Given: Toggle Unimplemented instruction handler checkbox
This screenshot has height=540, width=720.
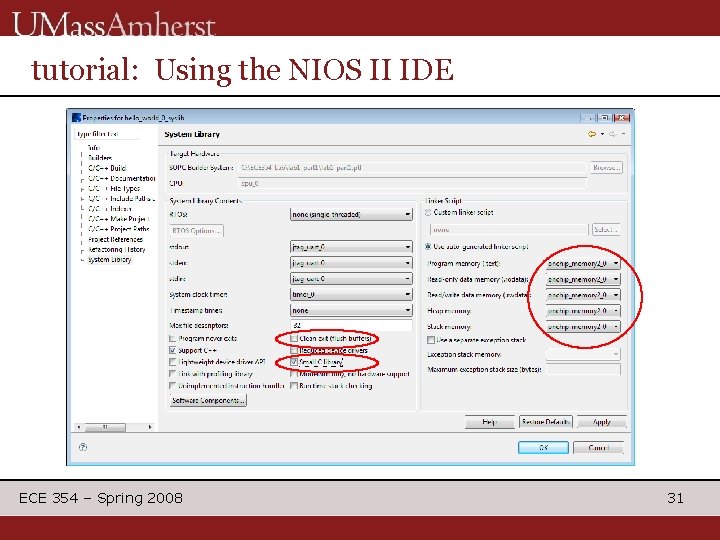Looking at the screenshot, I should [173, 386].
